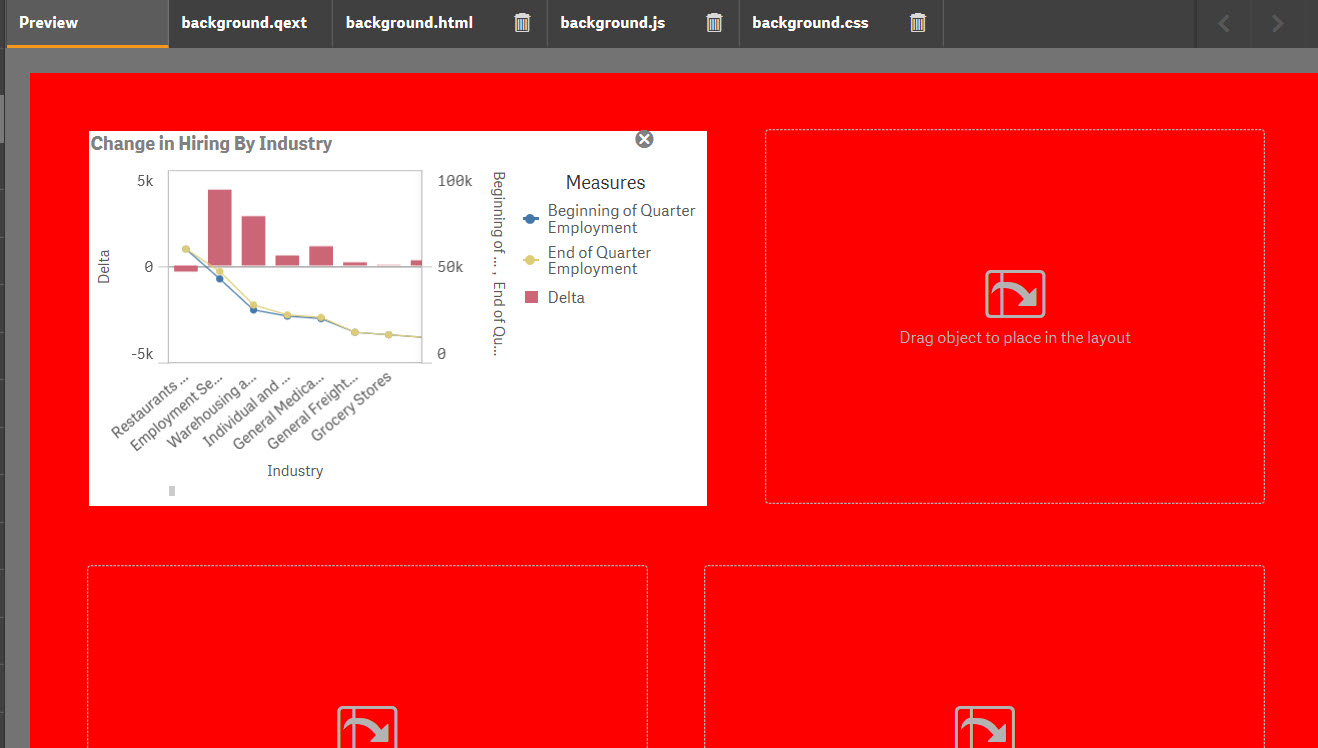Screen dimensions: 1318x748
Task: Click the chart's horizontal mini scrollbar handle
Action: coord(172,490)
